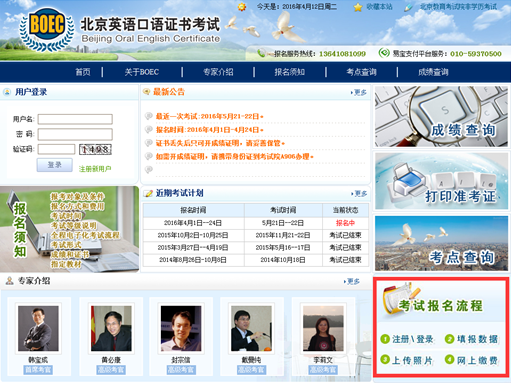Focus the 用户名 input field

click(x=75, y=119)
